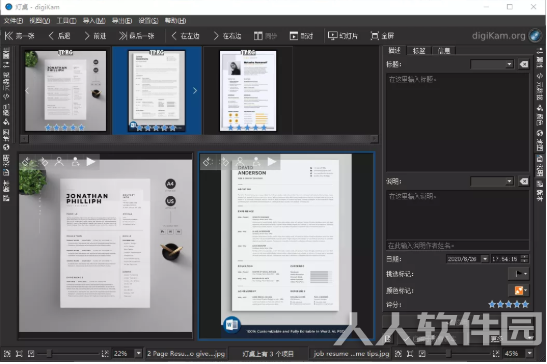The image size is (547, 364).
Task: Rotate the right preview image clockwise
Action: [224, 162]
